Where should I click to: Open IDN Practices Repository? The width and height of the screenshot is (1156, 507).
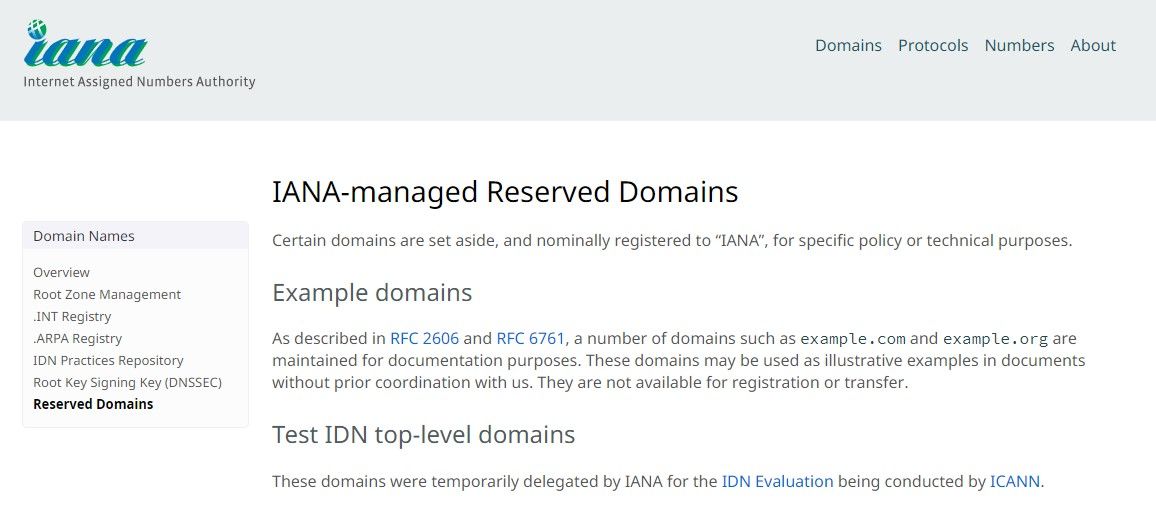108,360
